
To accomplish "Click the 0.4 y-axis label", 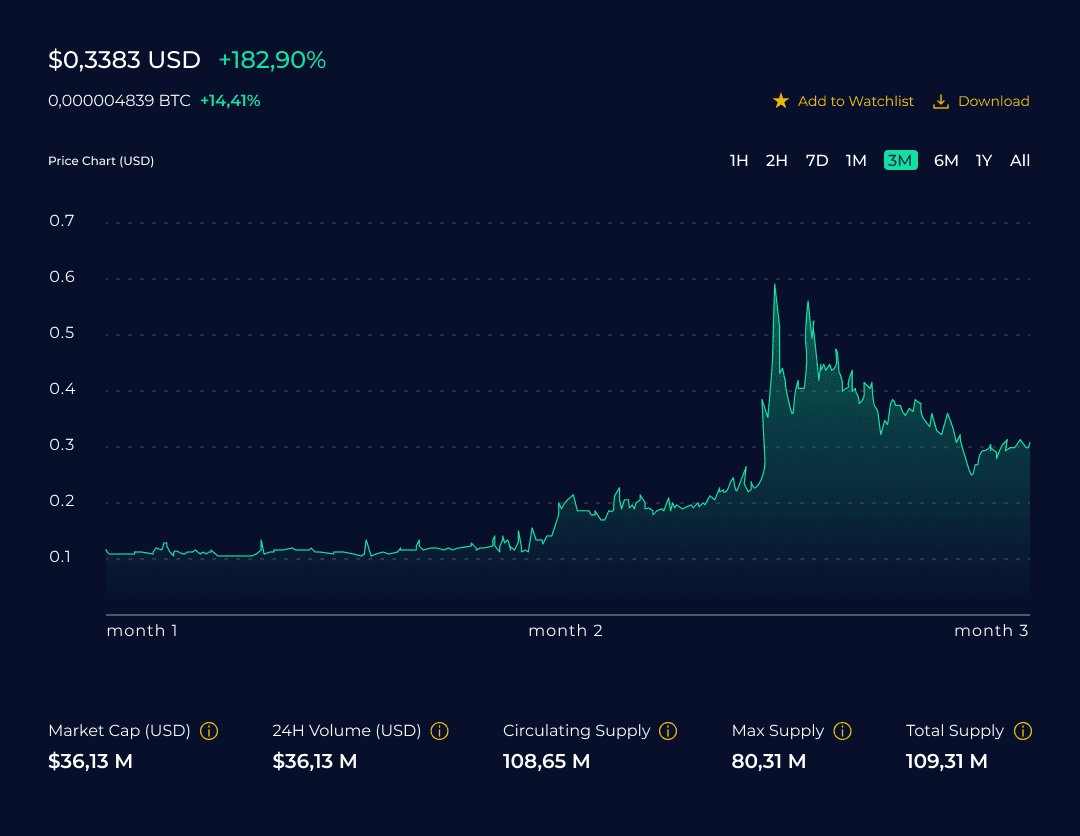I will pyautogui.click(x=61, y=388).
